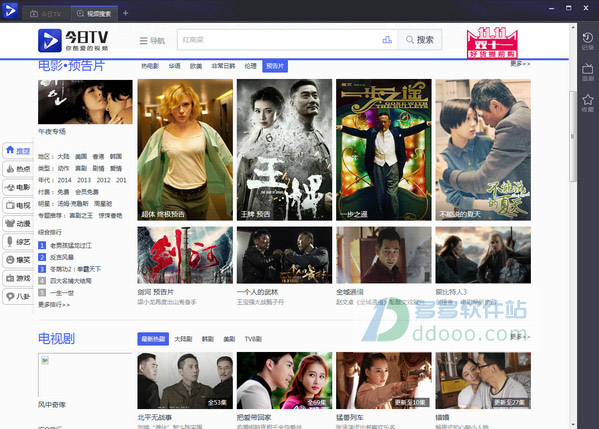Image resolution: width=599 pixels, height=429 pixels.
Task: Select the 游戏 games sidebar item
Action: [18, 278]
